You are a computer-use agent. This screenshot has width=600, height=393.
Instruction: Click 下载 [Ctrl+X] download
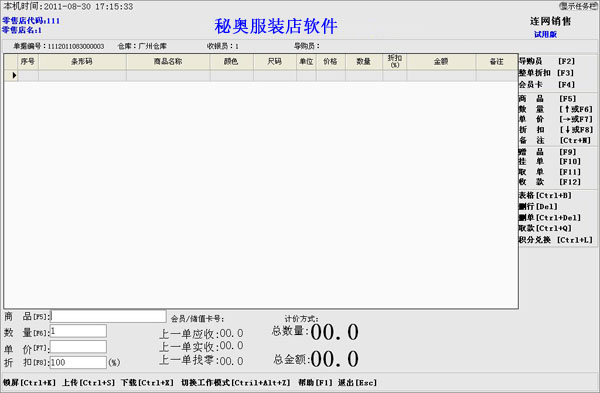pyautogui.click(x=147, y=382)
